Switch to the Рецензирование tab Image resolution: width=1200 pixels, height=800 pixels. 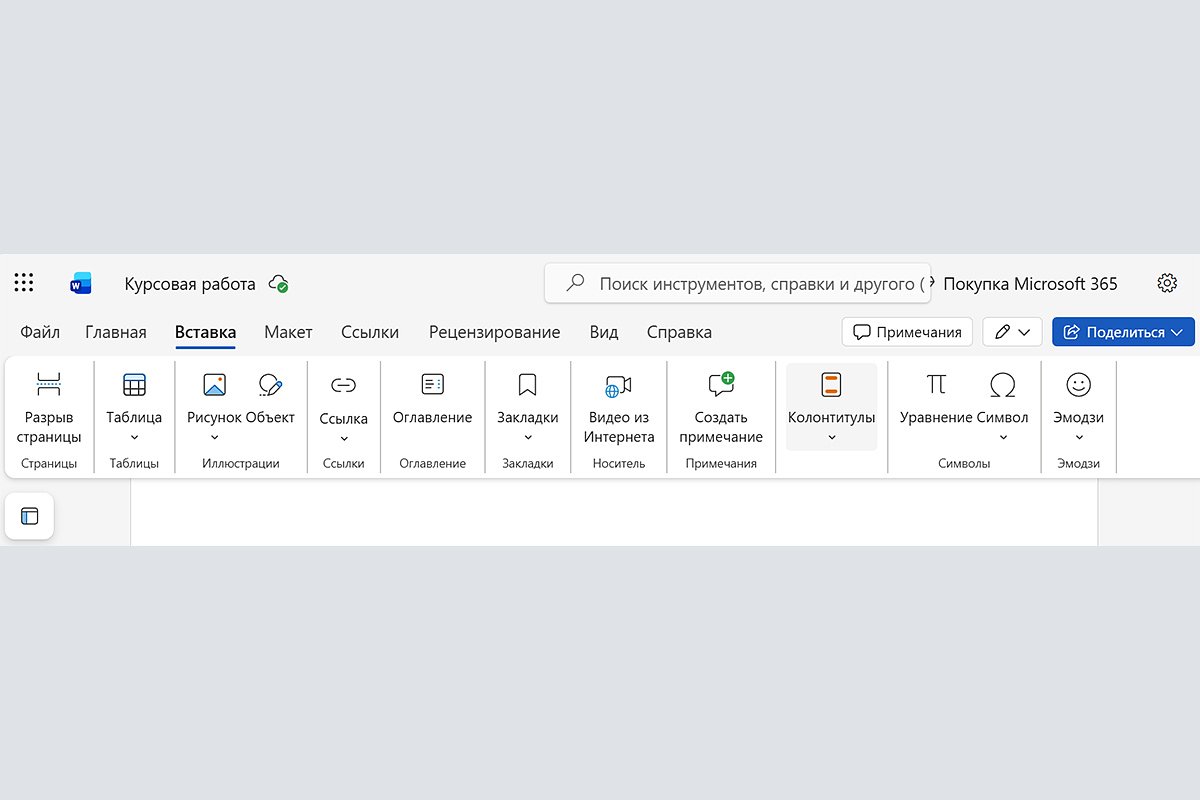point(494,331)
